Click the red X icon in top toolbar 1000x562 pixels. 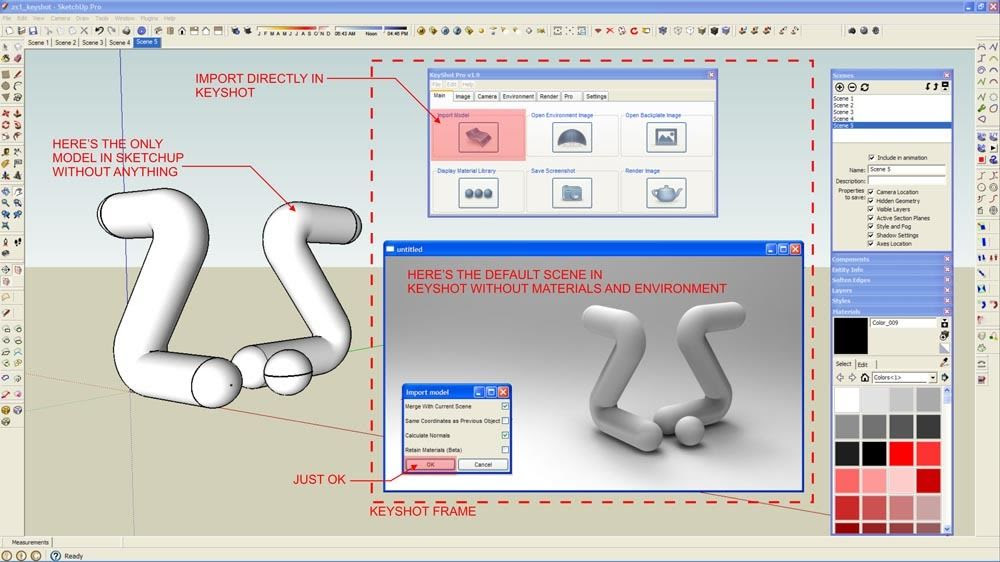610,31
